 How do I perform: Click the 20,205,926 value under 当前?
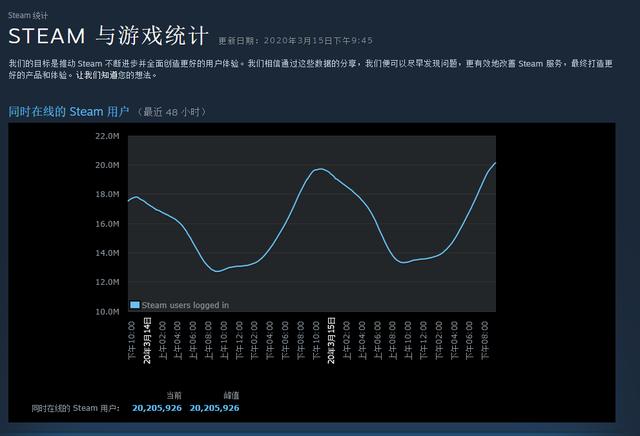coord(157,408)
